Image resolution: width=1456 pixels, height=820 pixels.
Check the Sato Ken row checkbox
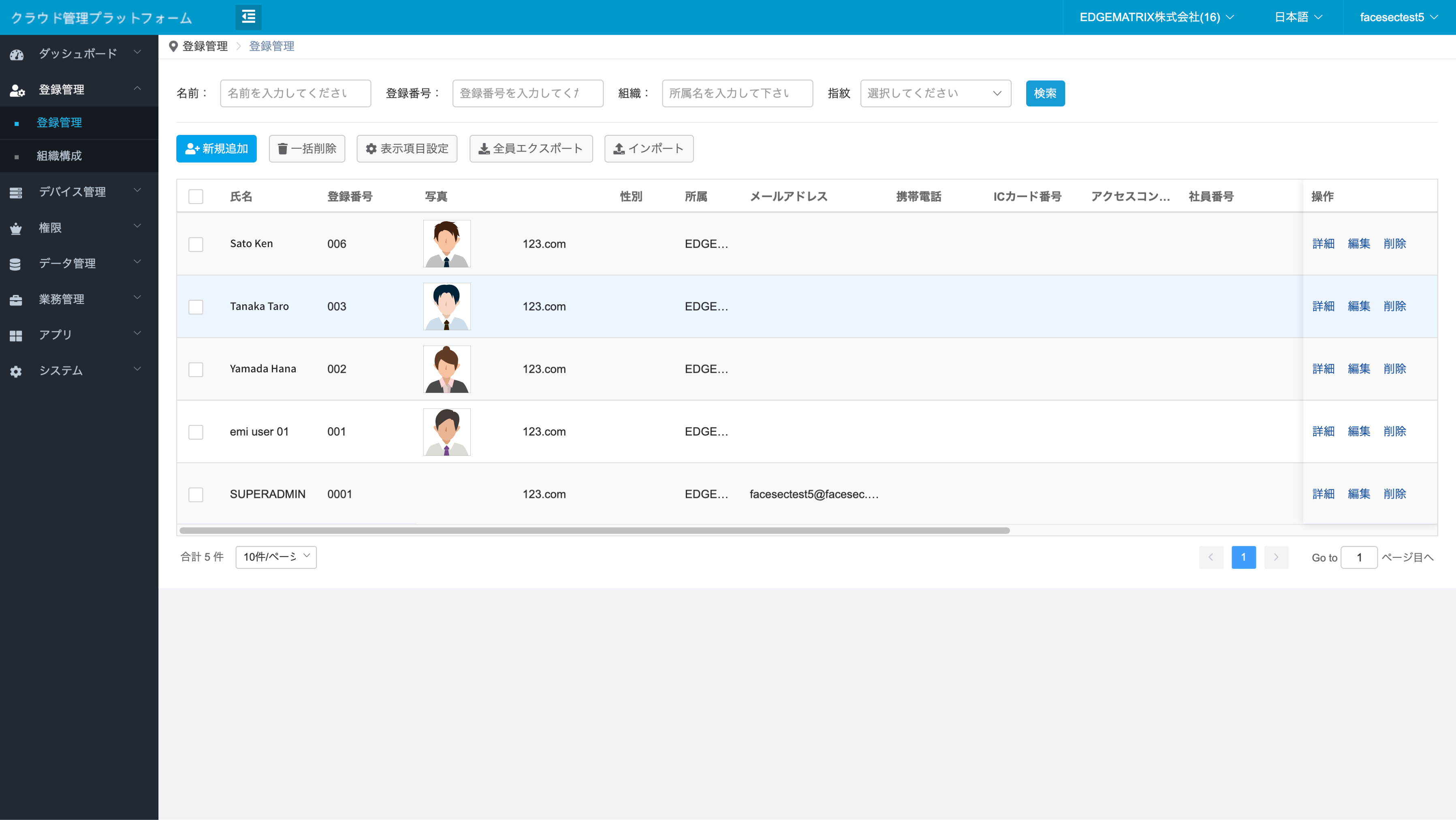196,244
